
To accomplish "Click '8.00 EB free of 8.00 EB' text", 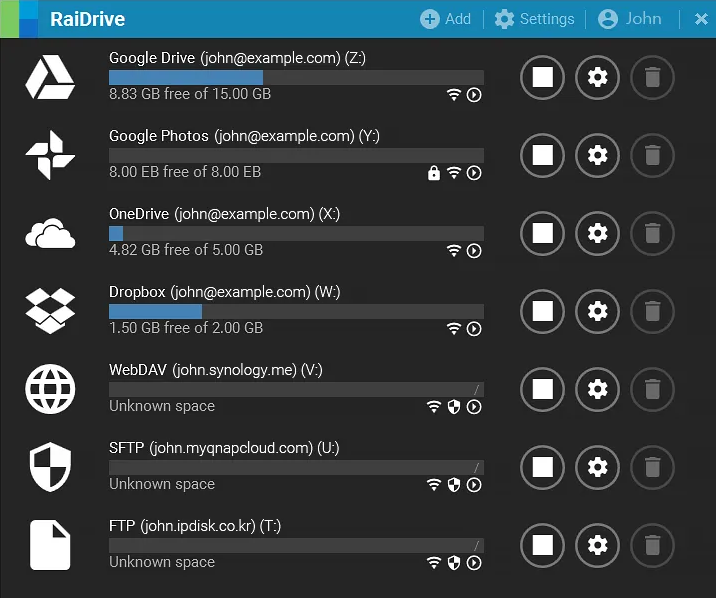I will click(x=185, y=172).
